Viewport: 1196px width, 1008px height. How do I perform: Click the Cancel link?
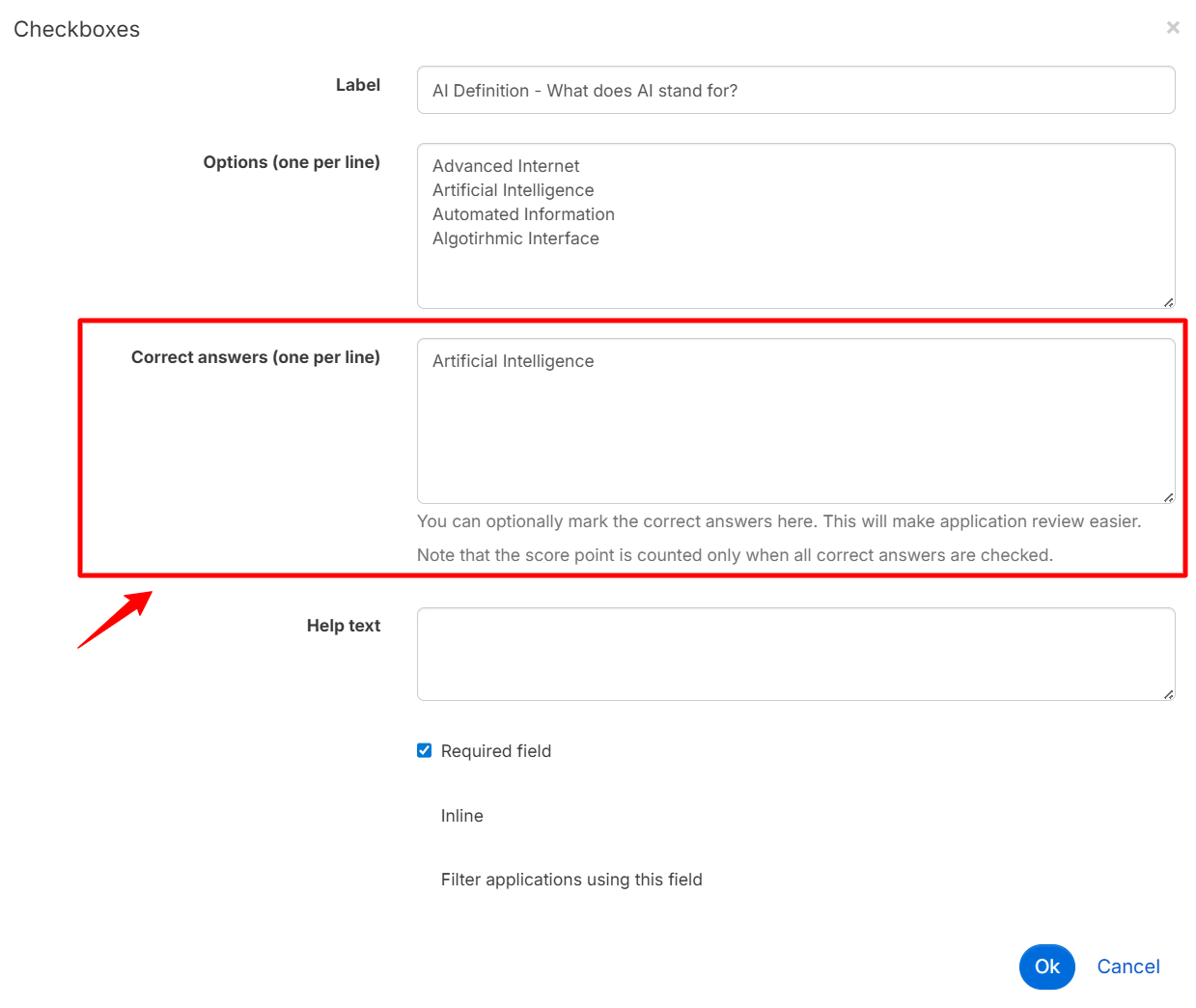(x=1127, y=966)
